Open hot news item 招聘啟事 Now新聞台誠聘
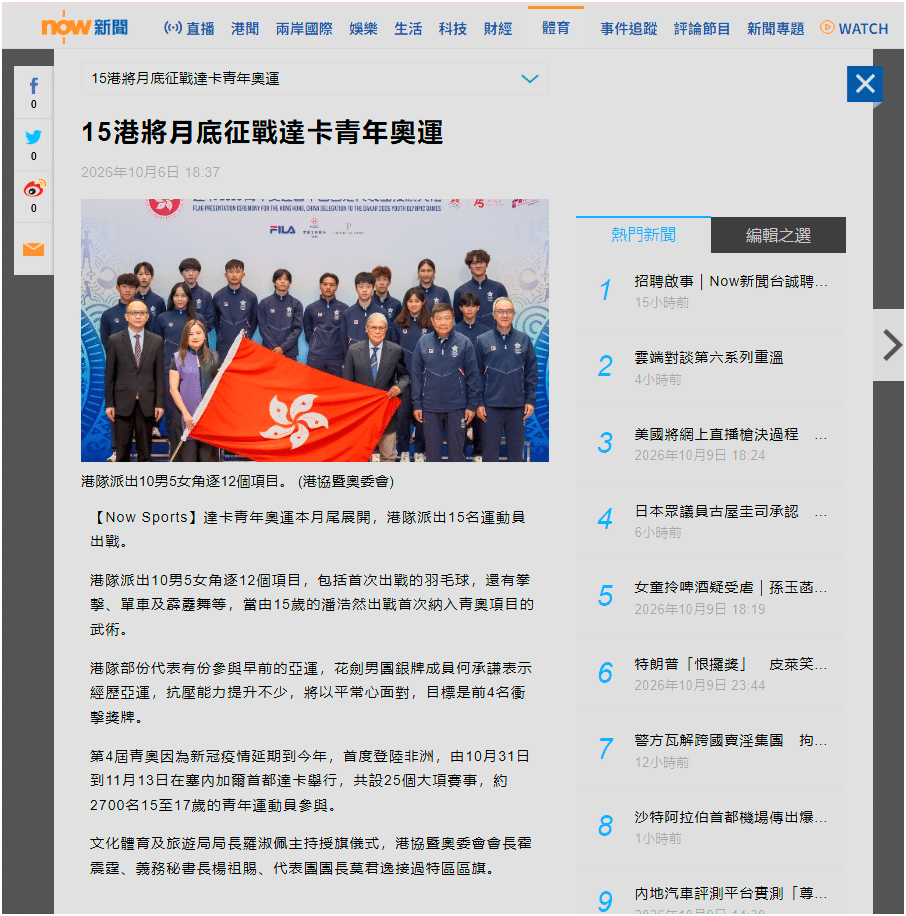 [x=731, y=282]
